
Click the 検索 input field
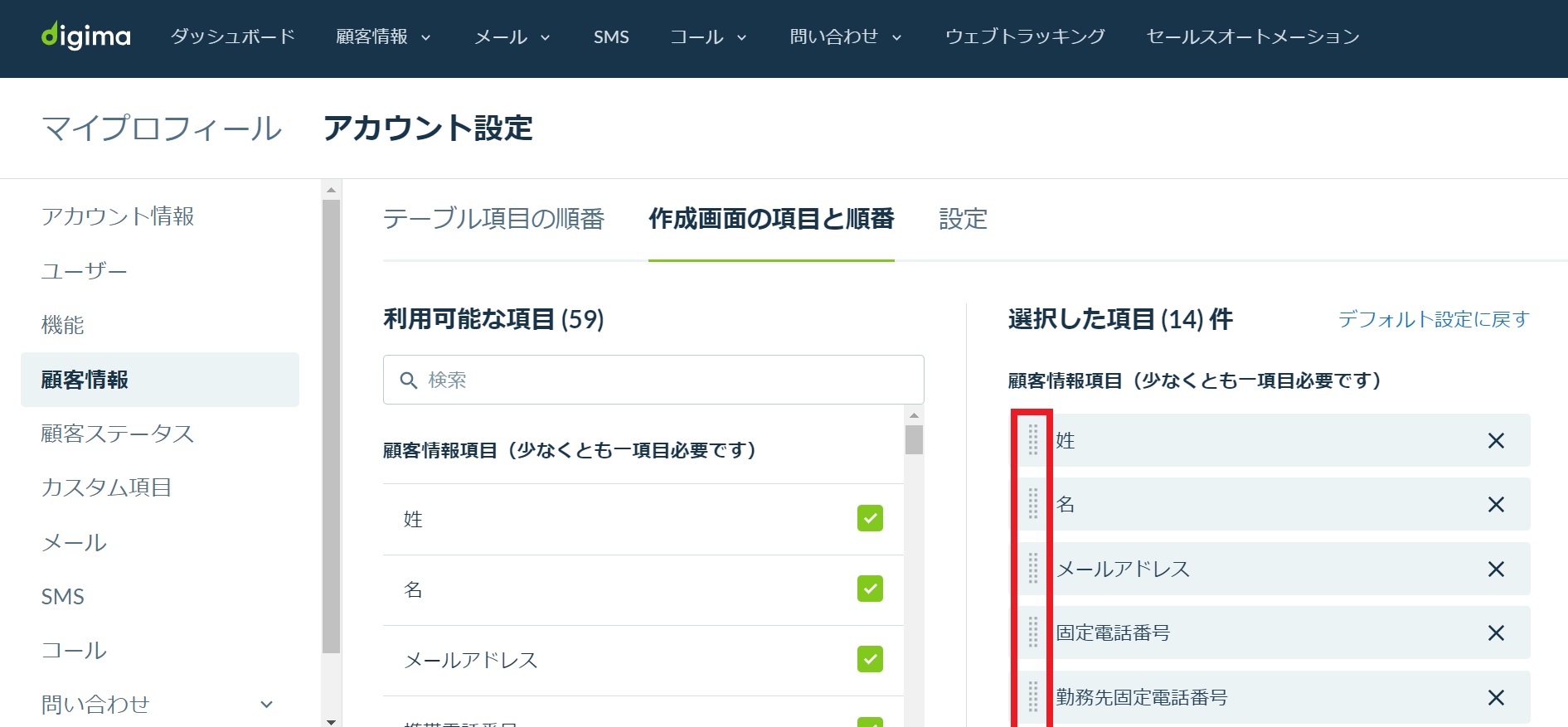(x=653, y=380)
